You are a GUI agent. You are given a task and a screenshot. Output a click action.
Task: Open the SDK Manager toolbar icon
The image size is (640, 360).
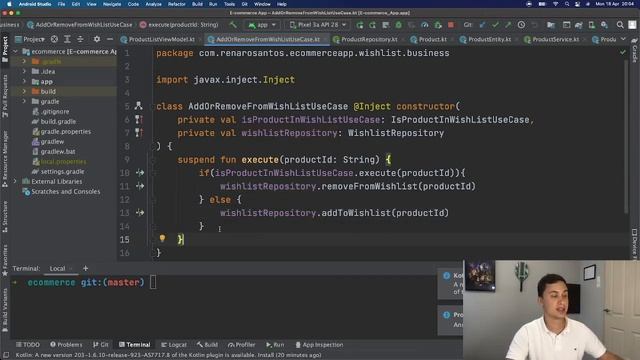pos(604,25)
